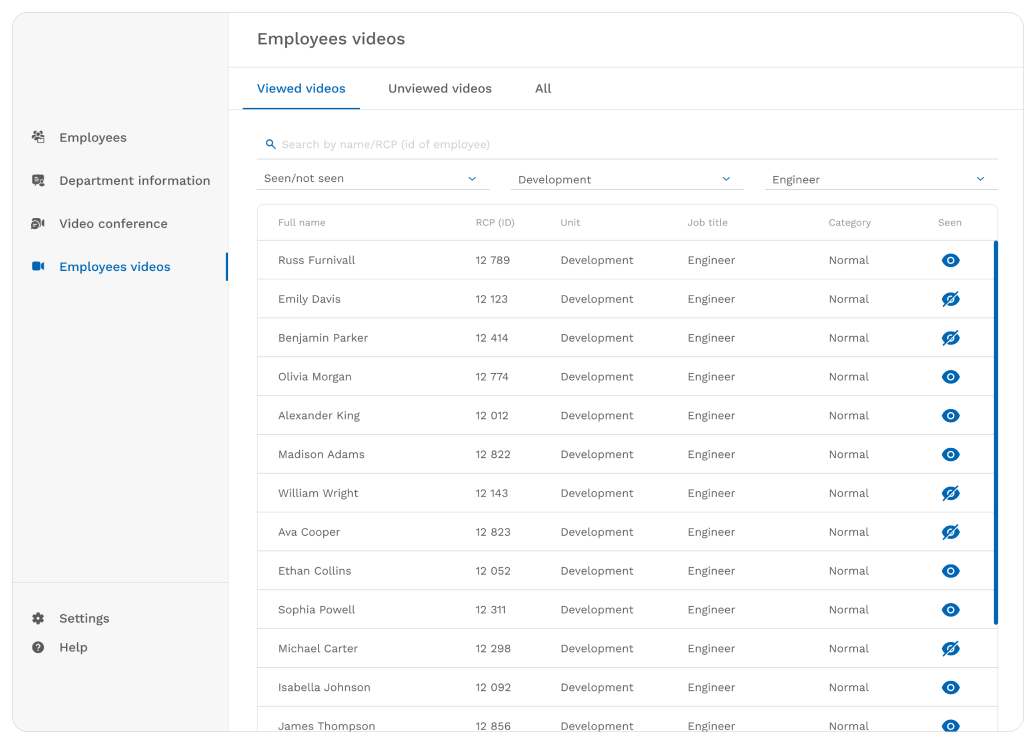Toggle the crossed-eye icon for Emily Davis
Screen dimensions: 1036x744
click(x=950, y=298)
